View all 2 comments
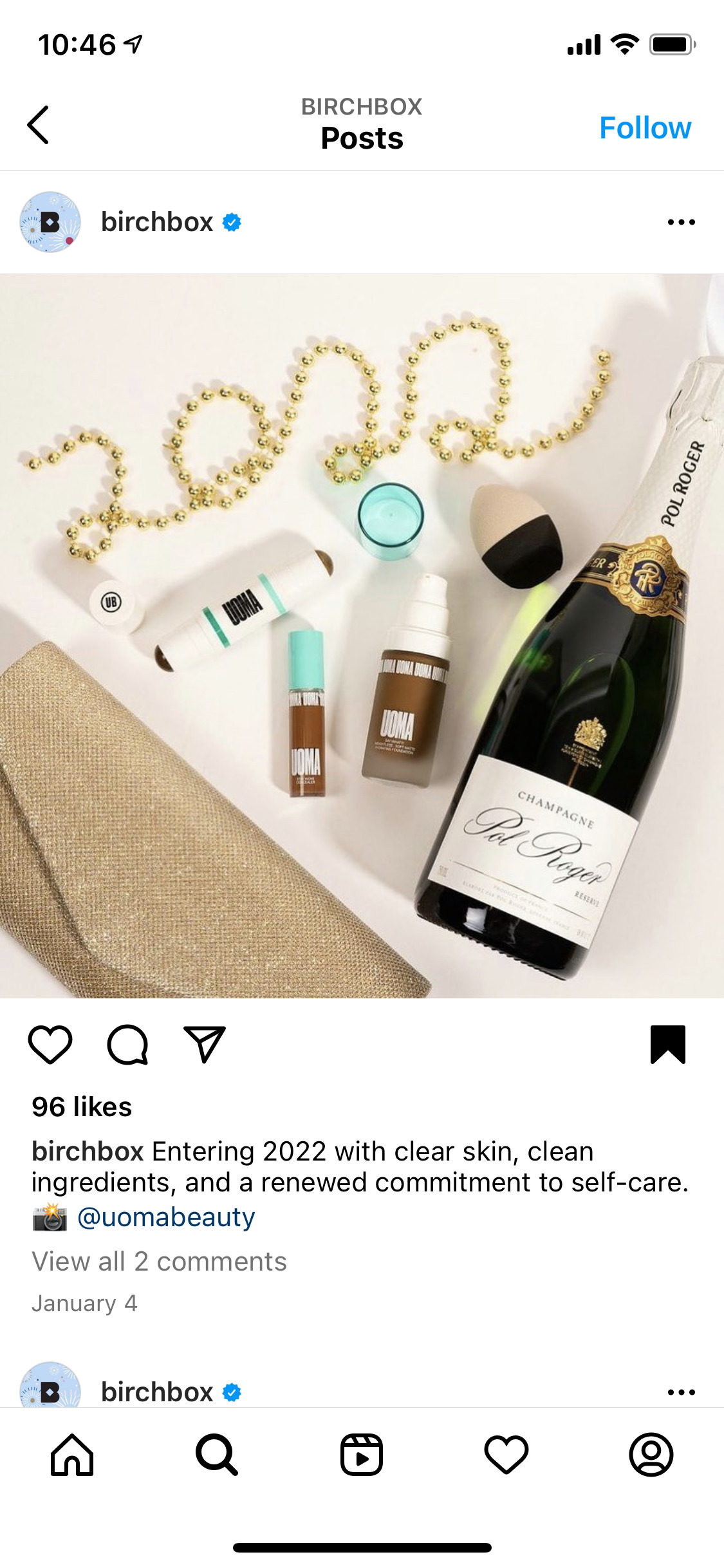The image size is (724, 1568). pyautogui.click(x=159, y=1262)
